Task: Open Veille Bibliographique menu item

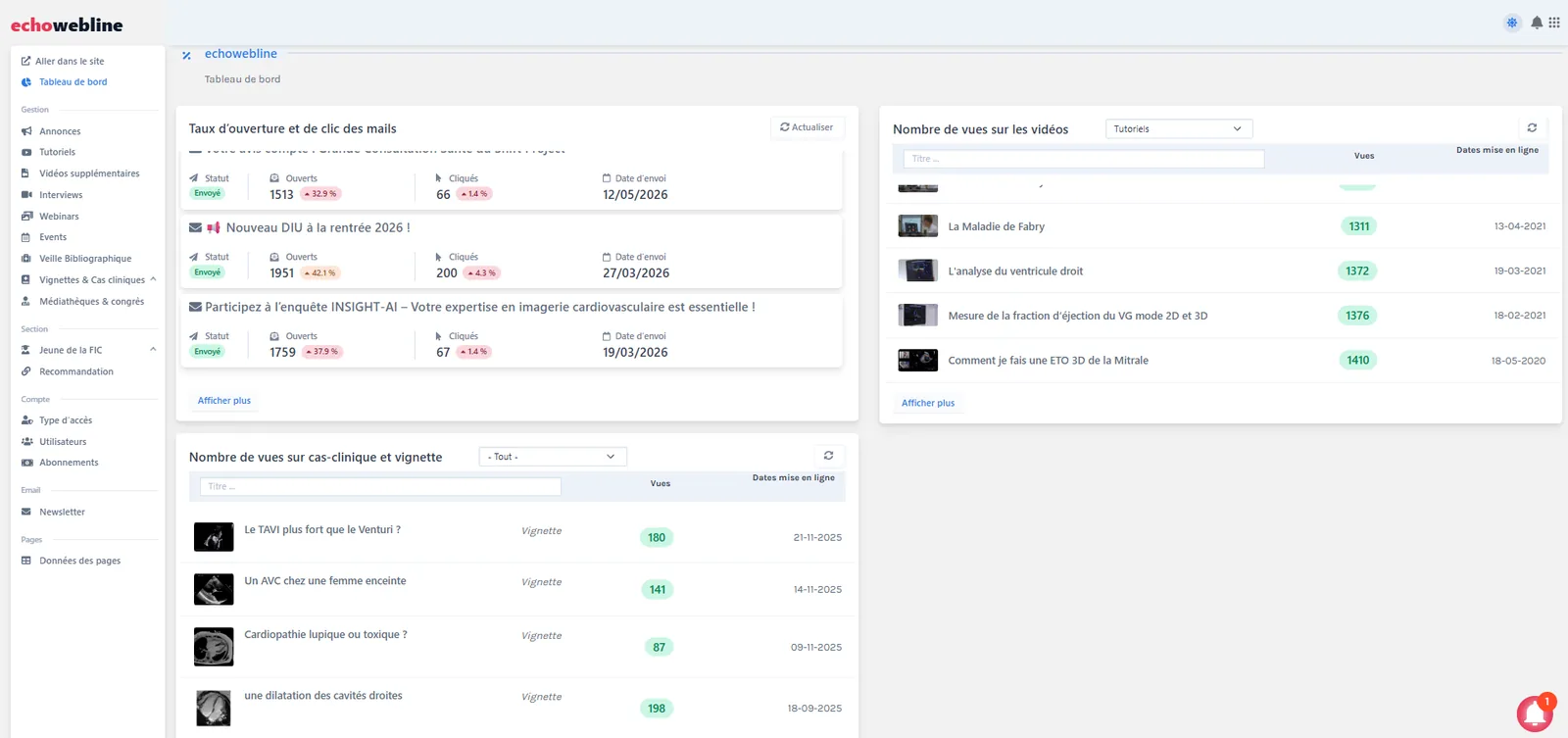Action: click(x=85, y=259)
